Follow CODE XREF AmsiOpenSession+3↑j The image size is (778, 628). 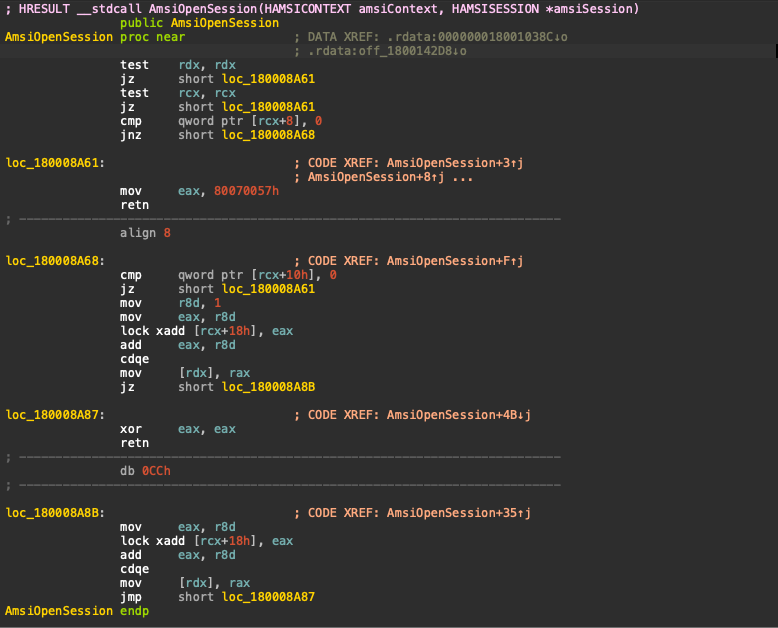455,163
